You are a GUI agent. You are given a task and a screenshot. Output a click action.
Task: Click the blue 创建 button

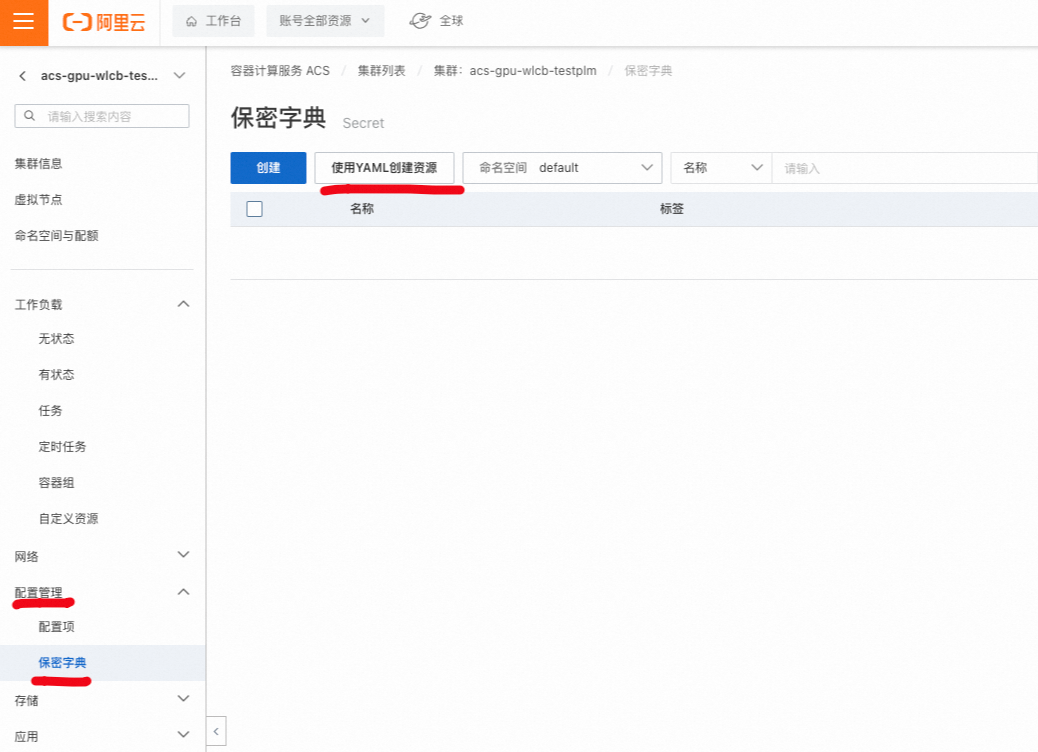268,168
